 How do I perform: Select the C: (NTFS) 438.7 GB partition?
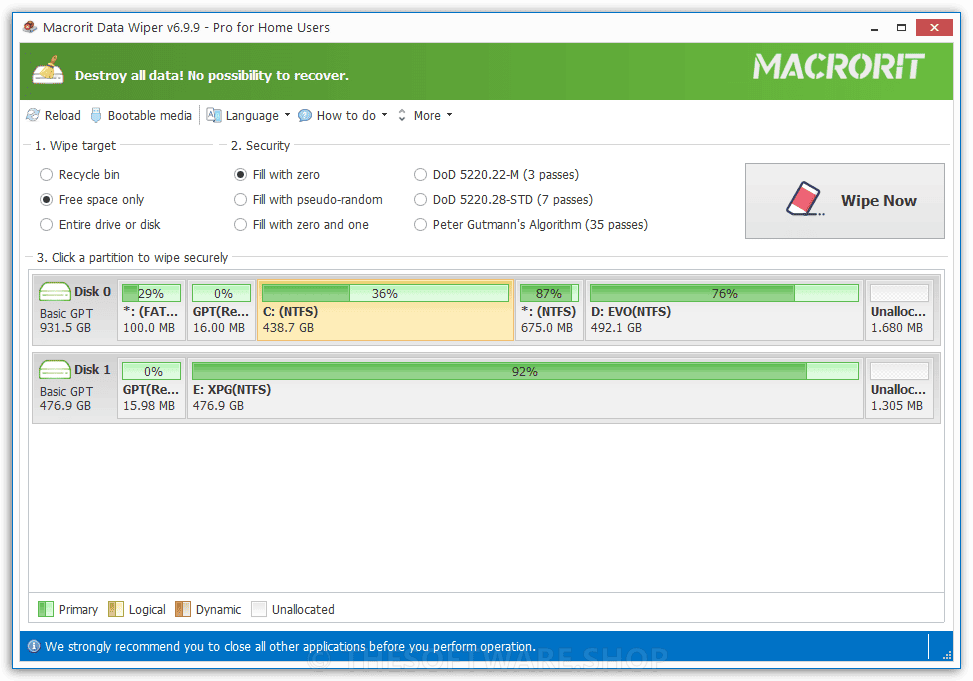[x=385, y=310]
